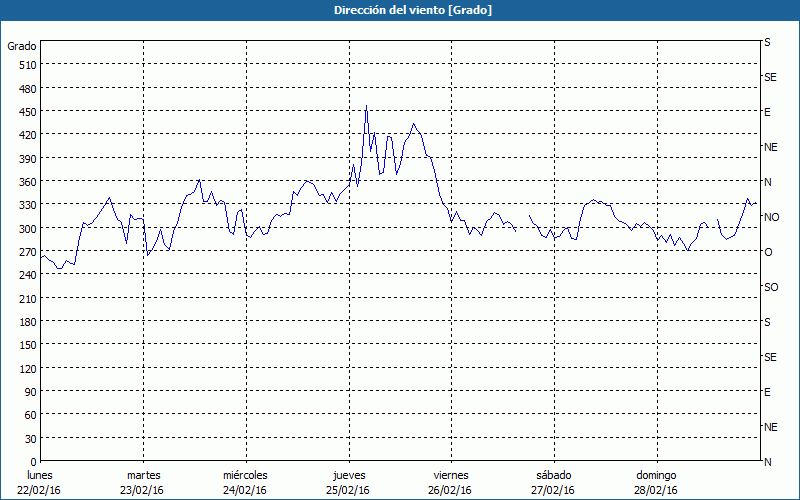Image resolution: width=800 pixels, height=500 pixels.
Task: Pick the miércoles 24/02/16 date label
Action: (245, 482)
